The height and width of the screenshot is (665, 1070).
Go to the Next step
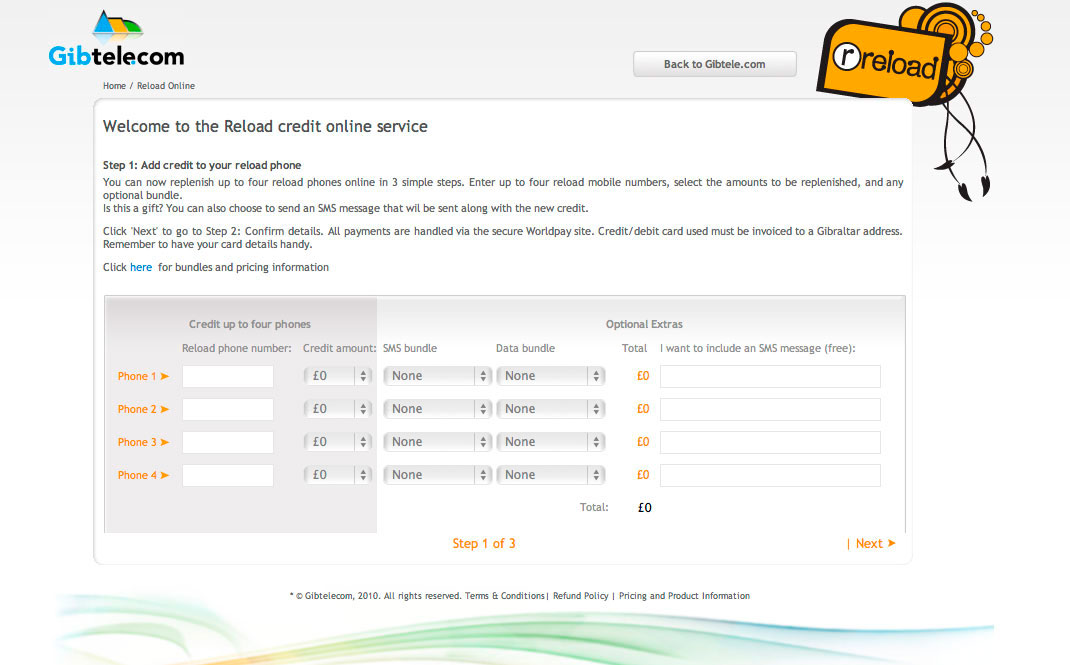tap(875, 544)
